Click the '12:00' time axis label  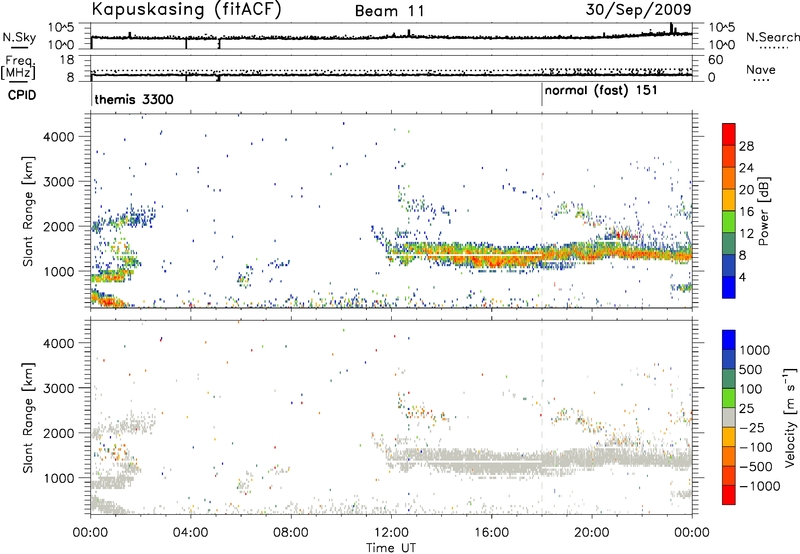(x=391, y=533)
